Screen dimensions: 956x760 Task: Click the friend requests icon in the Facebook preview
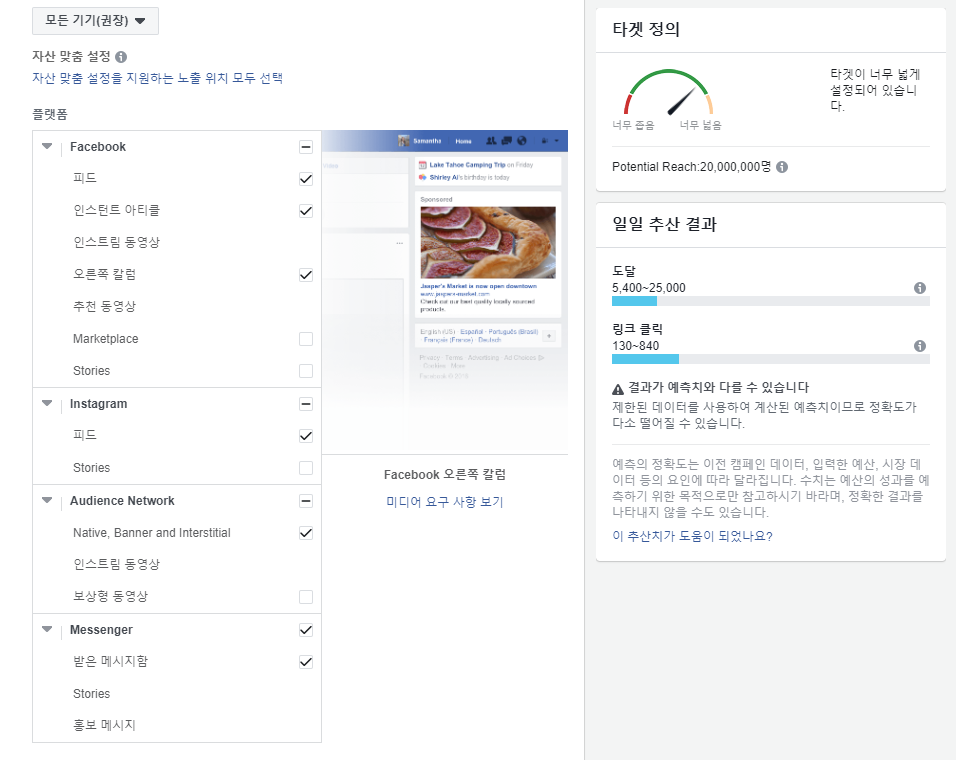pos(491,141)
